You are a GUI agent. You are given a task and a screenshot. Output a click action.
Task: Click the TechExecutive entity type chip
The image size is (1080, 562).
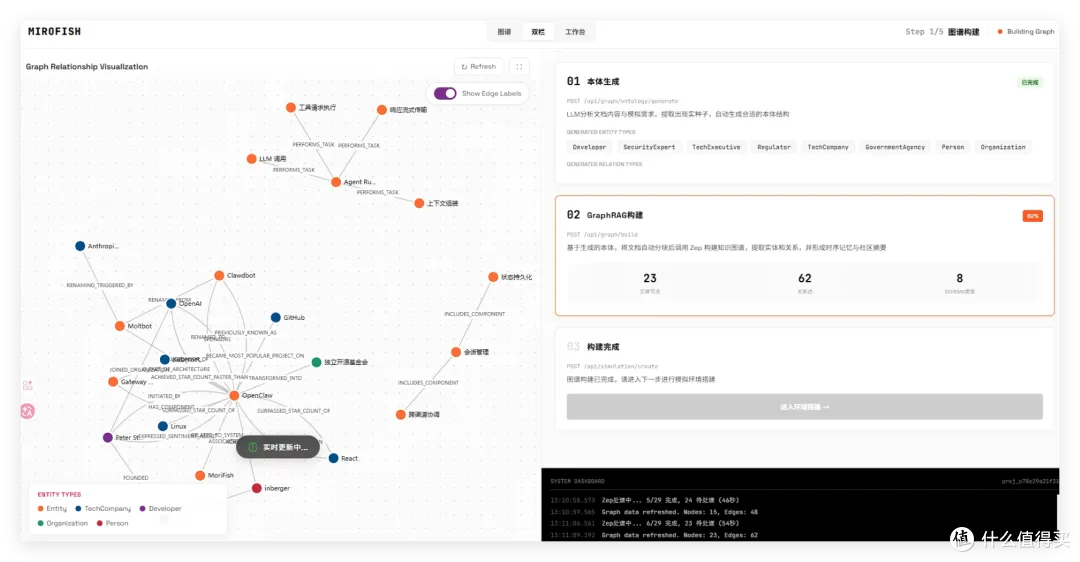tap(716, 147)
